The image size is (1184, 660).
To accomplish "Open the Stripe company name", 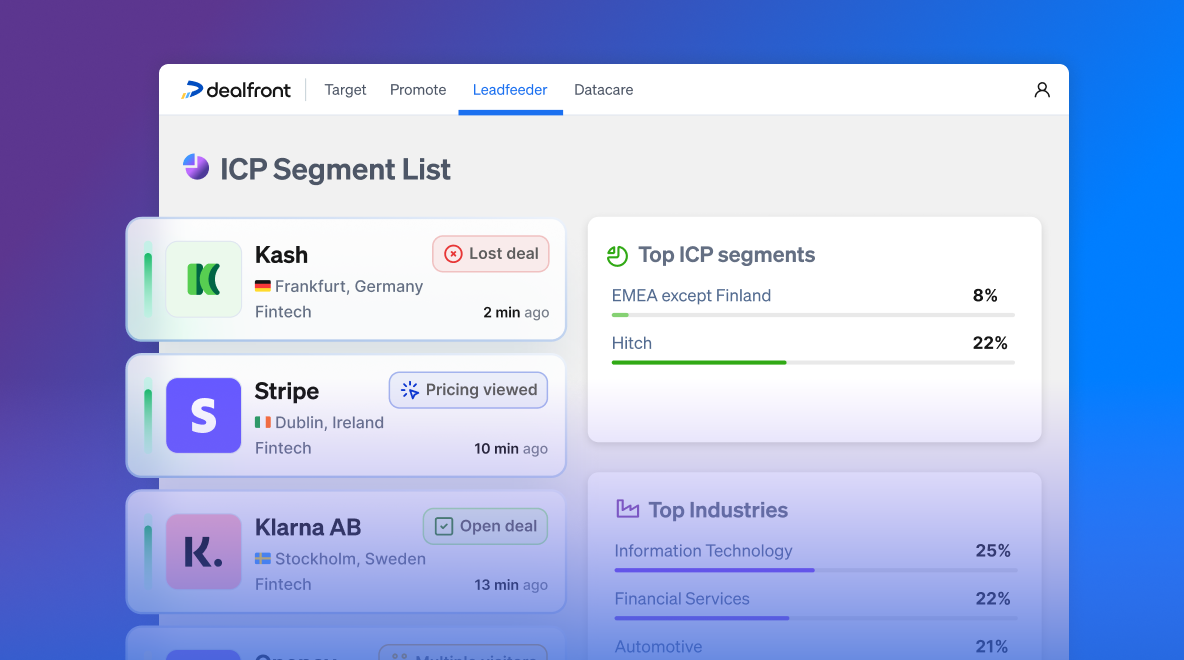I will 286,391.
